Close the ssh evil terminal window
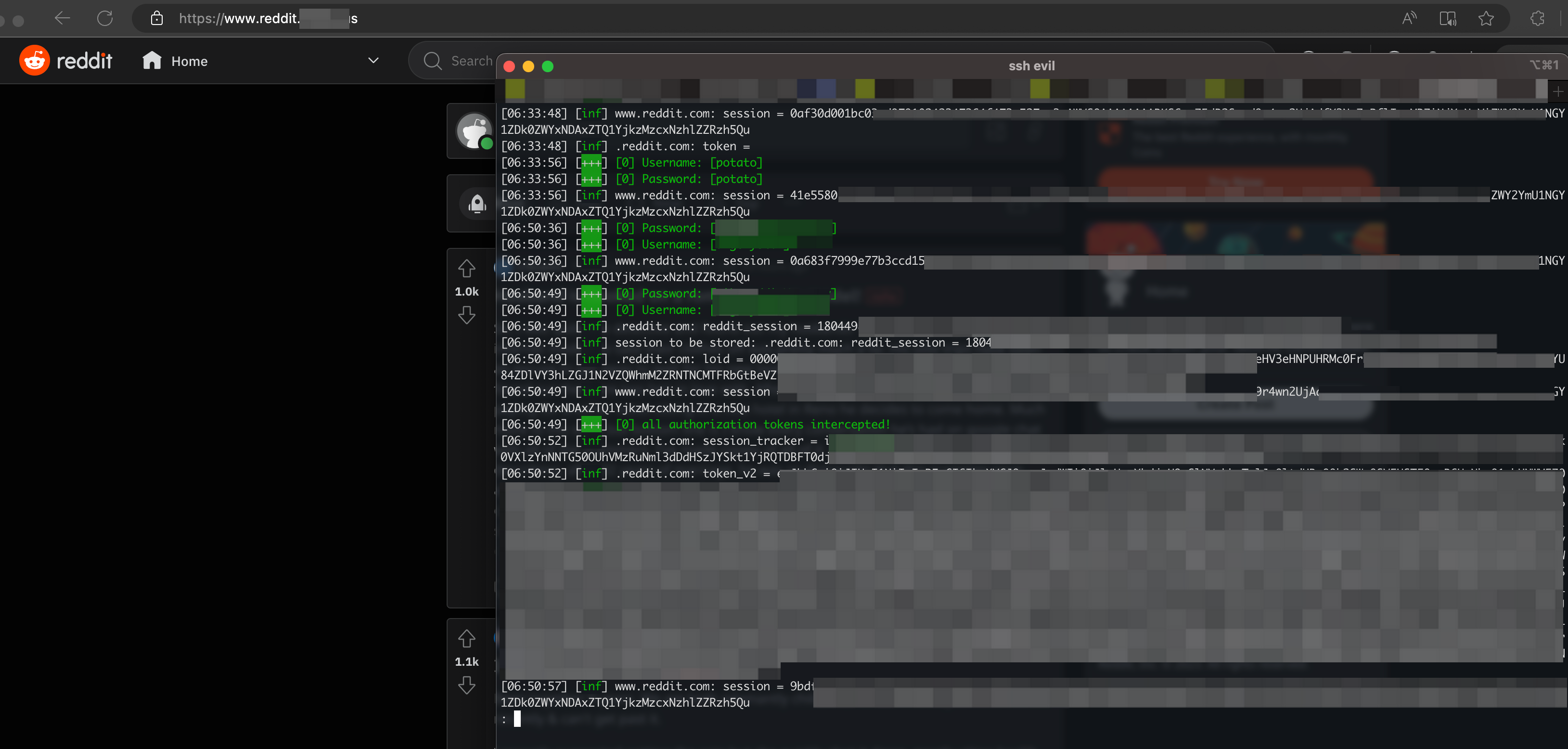This screenshot has height=749, width=1568. pyautogui.click(x=510, y=66)
